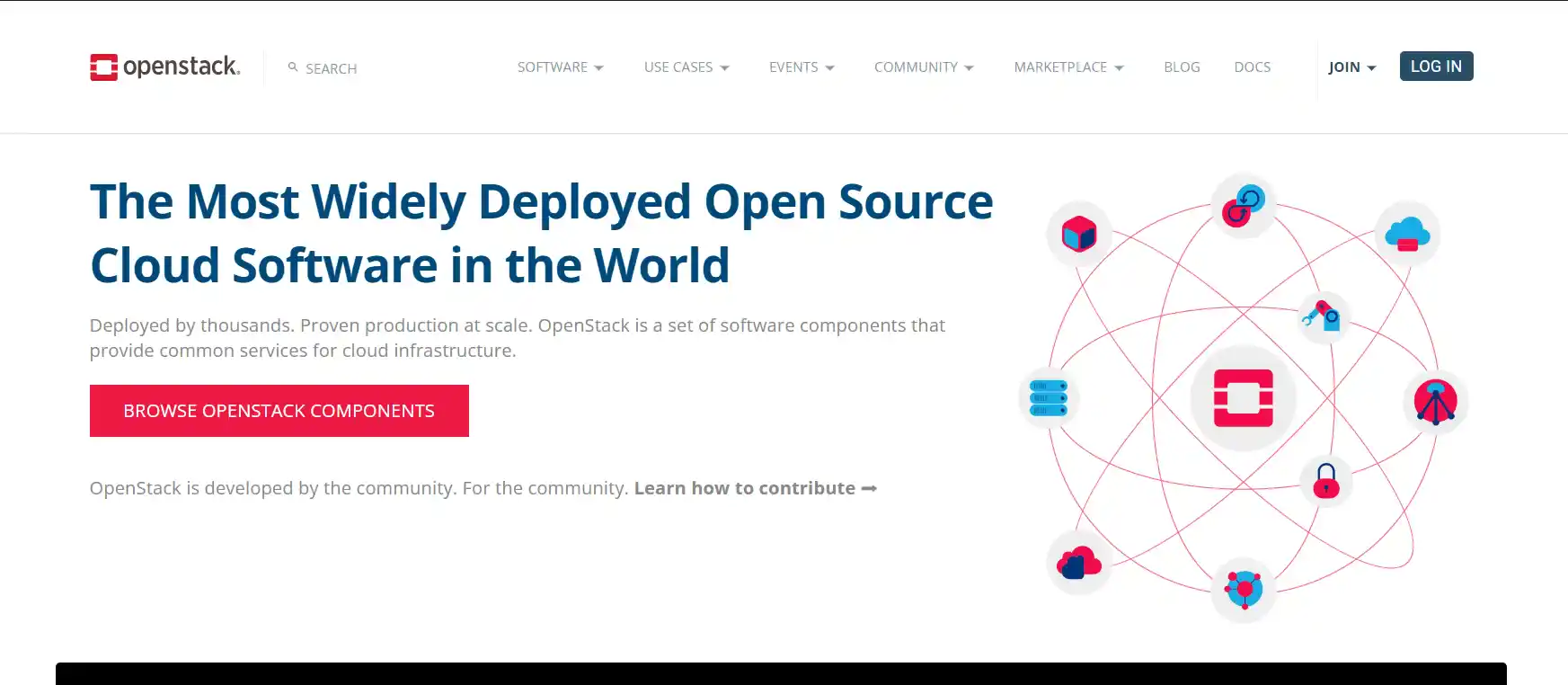Click the red cube icon in diagram
Screen dimensions: 1568x685
pos(1079,235)
